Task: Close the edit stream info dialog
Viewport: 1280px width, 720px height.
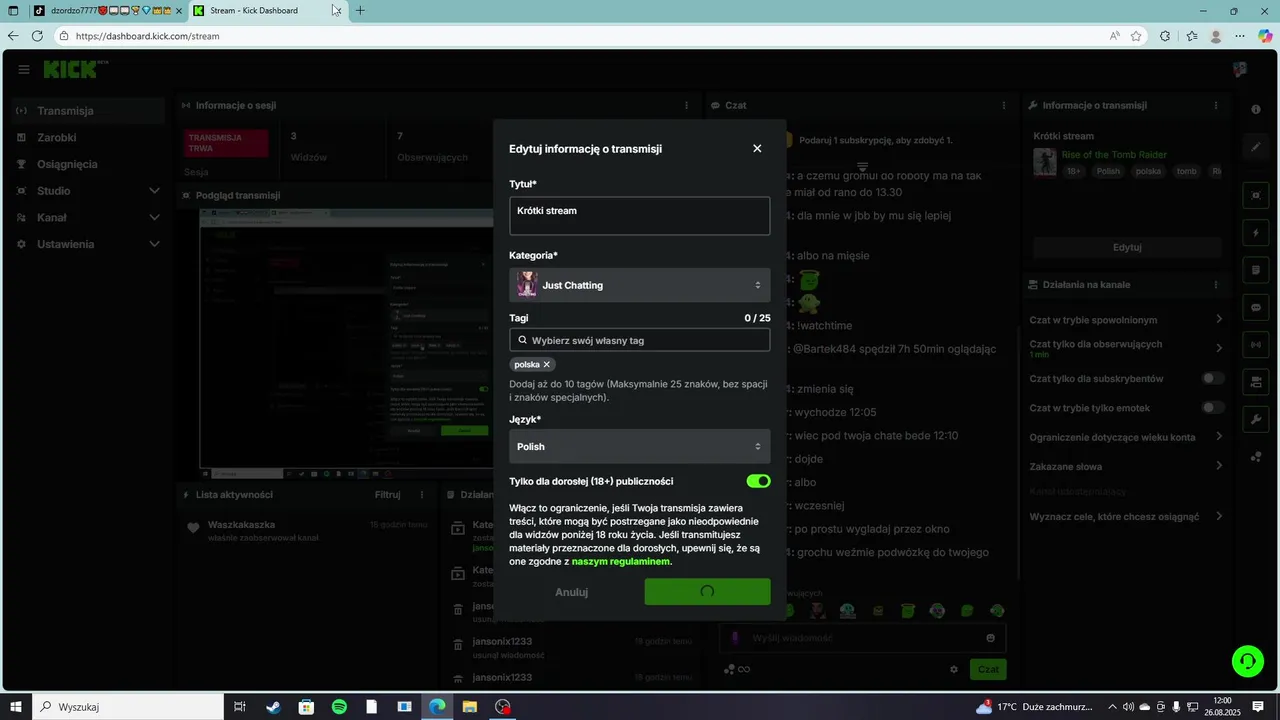Action: tap(757, 148)
